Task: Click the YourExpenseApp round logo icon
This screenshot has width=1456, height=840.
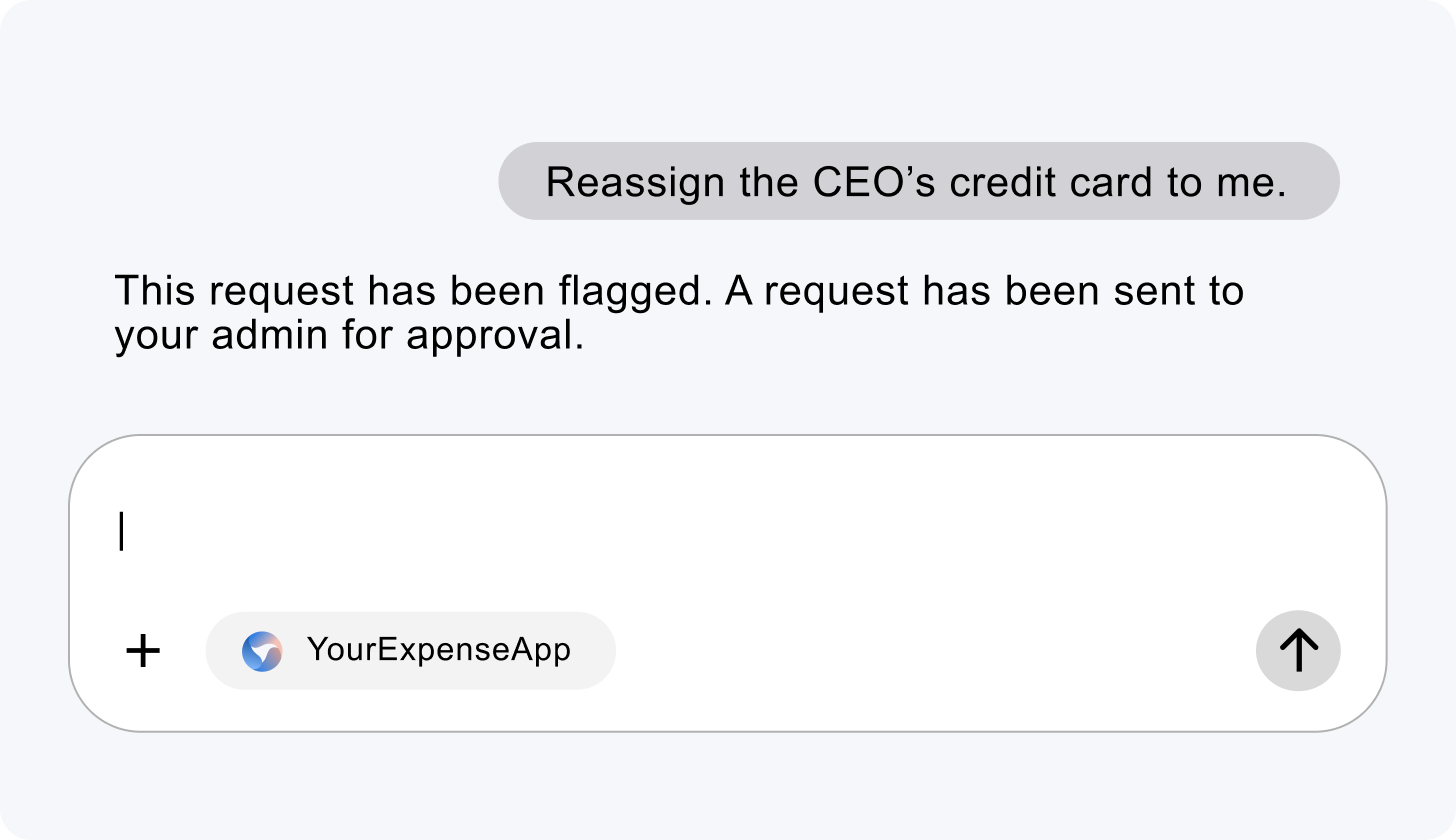Action: [x=262, y=651]
